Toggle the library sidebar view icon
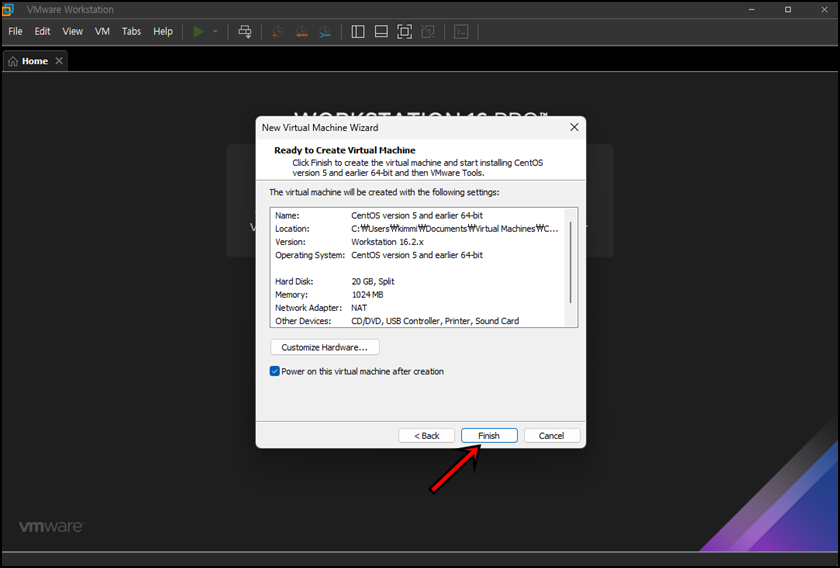 click(358, 32)
